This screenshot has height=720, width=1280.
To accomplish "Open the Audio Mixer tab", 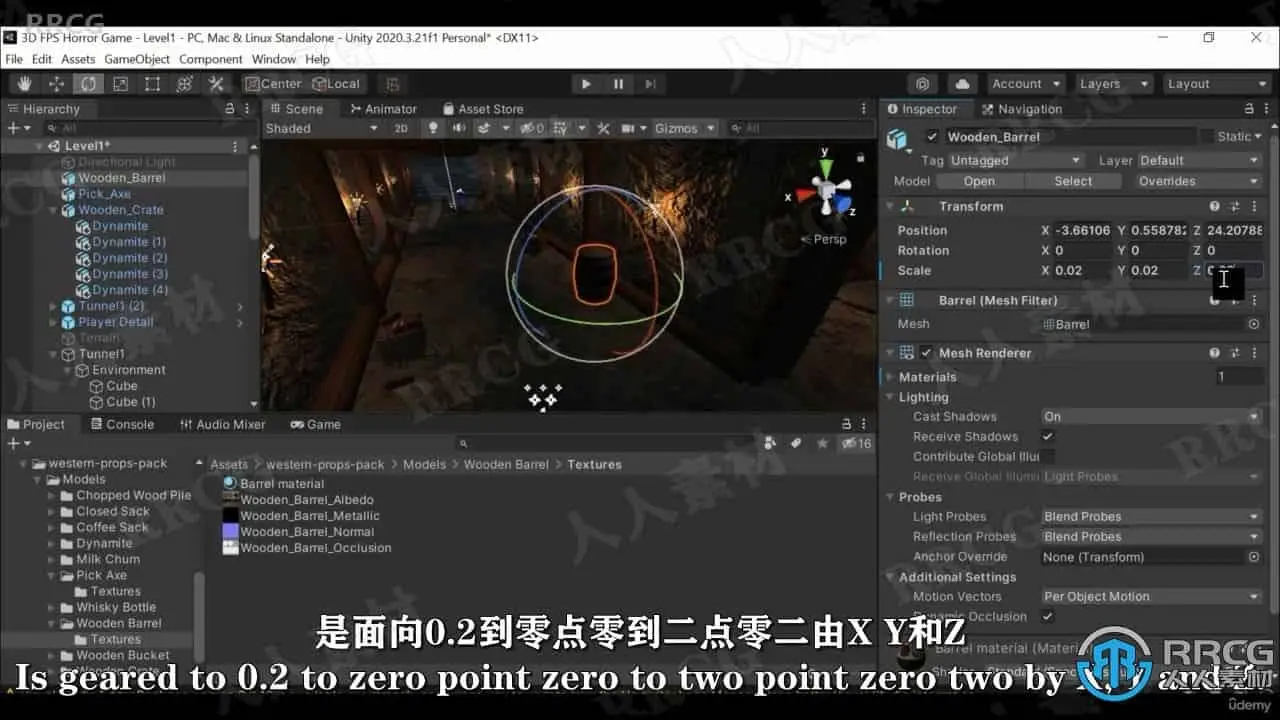I will (222, 424).
